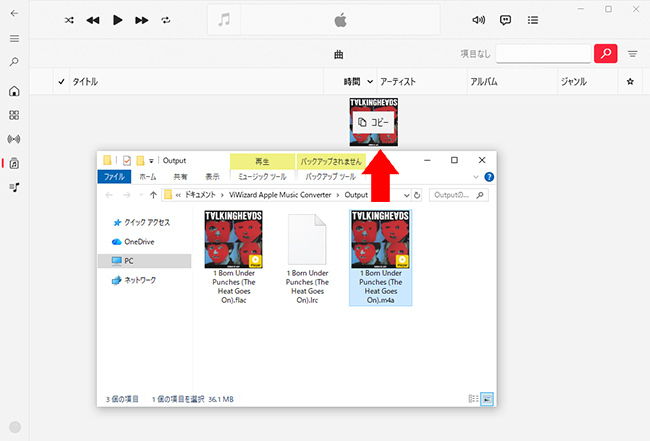Expand the address bar history dropdown
Screen dimensions: 650x441
(407, 195)
